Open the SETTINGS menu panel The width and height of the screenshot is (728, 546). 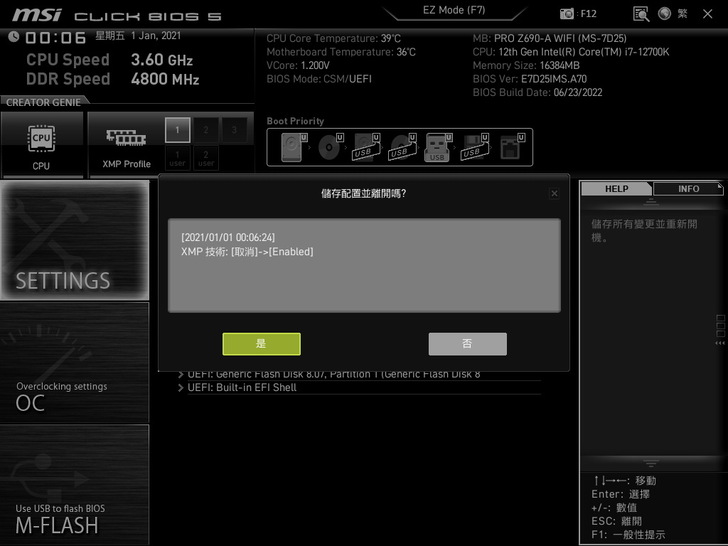[x=74, y=240]
